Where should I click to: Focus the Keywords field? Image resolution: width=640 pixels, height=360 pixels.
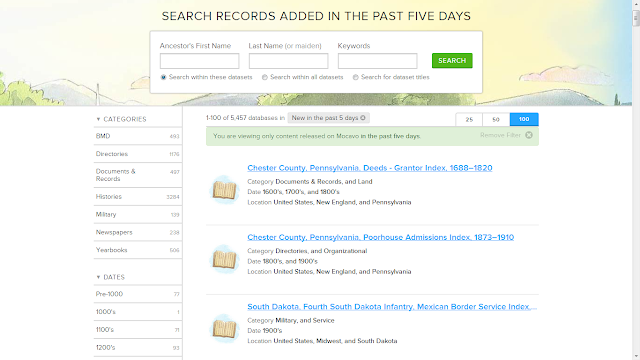point(378,61)
